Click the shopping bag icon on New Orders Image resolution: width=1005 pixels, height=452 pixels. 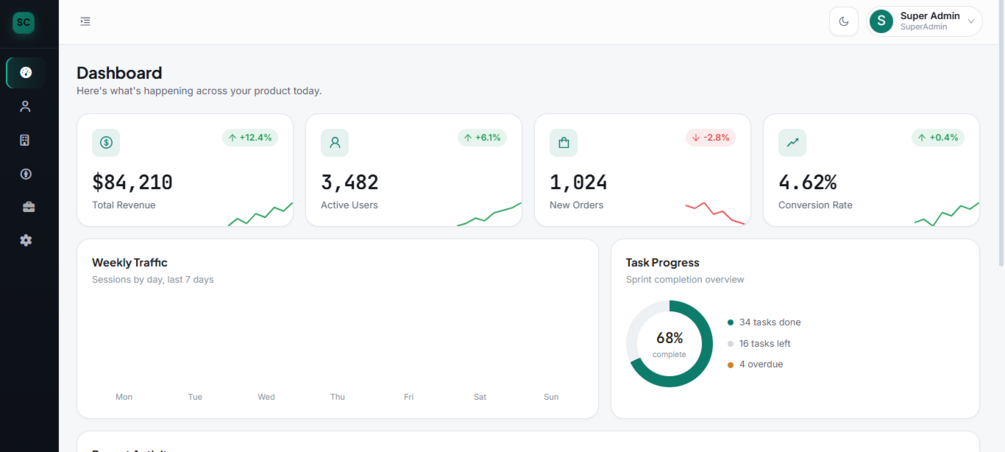pyautogui.click(x=563, y=143)
